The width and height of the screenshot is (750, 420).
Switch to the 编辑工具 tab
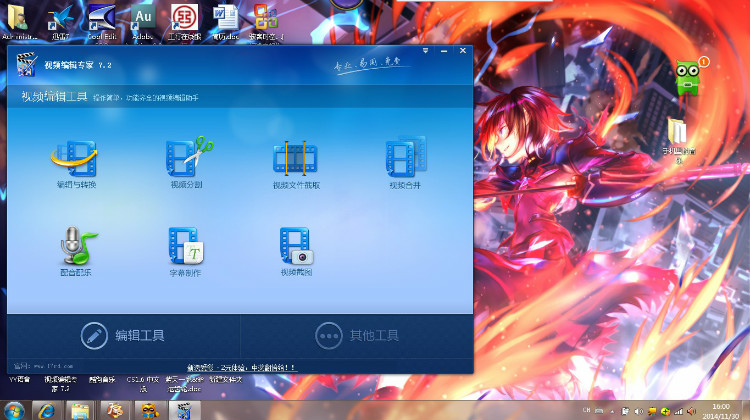click(x=123, y=336)
